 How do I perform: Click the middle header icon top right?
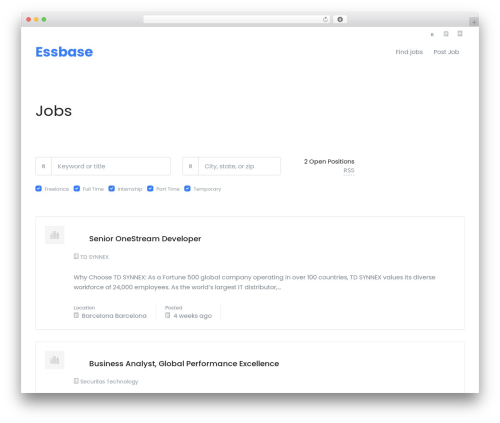pyautogui.click(x=446, y=34)
